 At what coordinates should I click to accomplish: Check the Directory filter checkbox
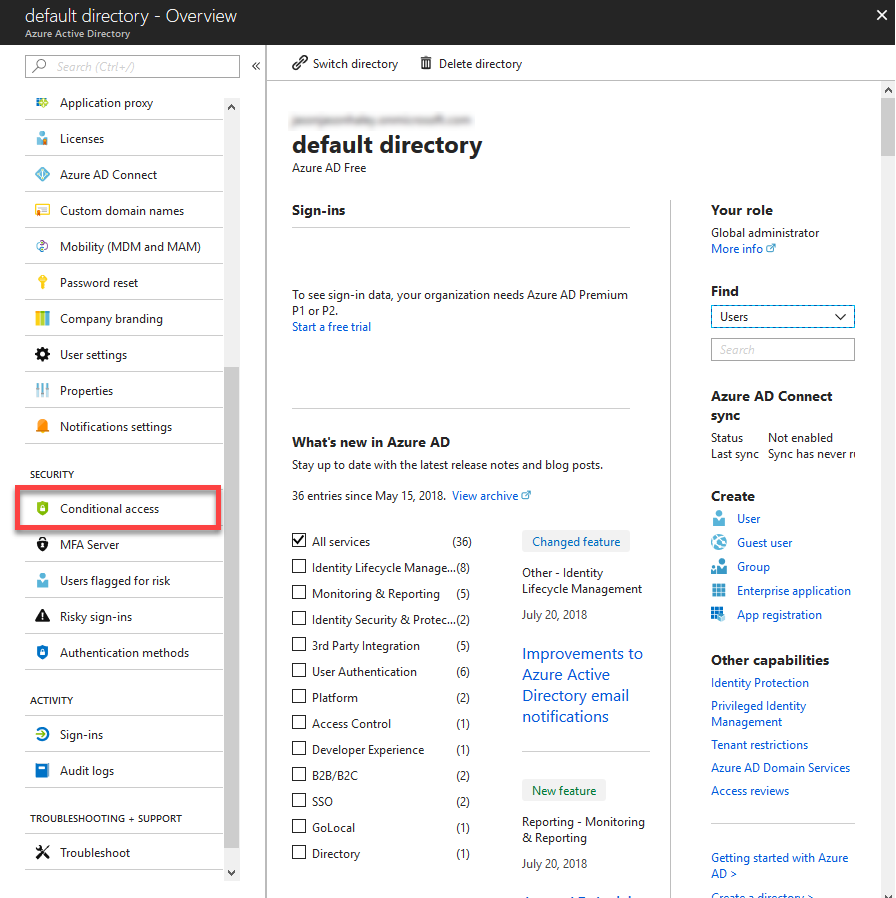point(298,852)
